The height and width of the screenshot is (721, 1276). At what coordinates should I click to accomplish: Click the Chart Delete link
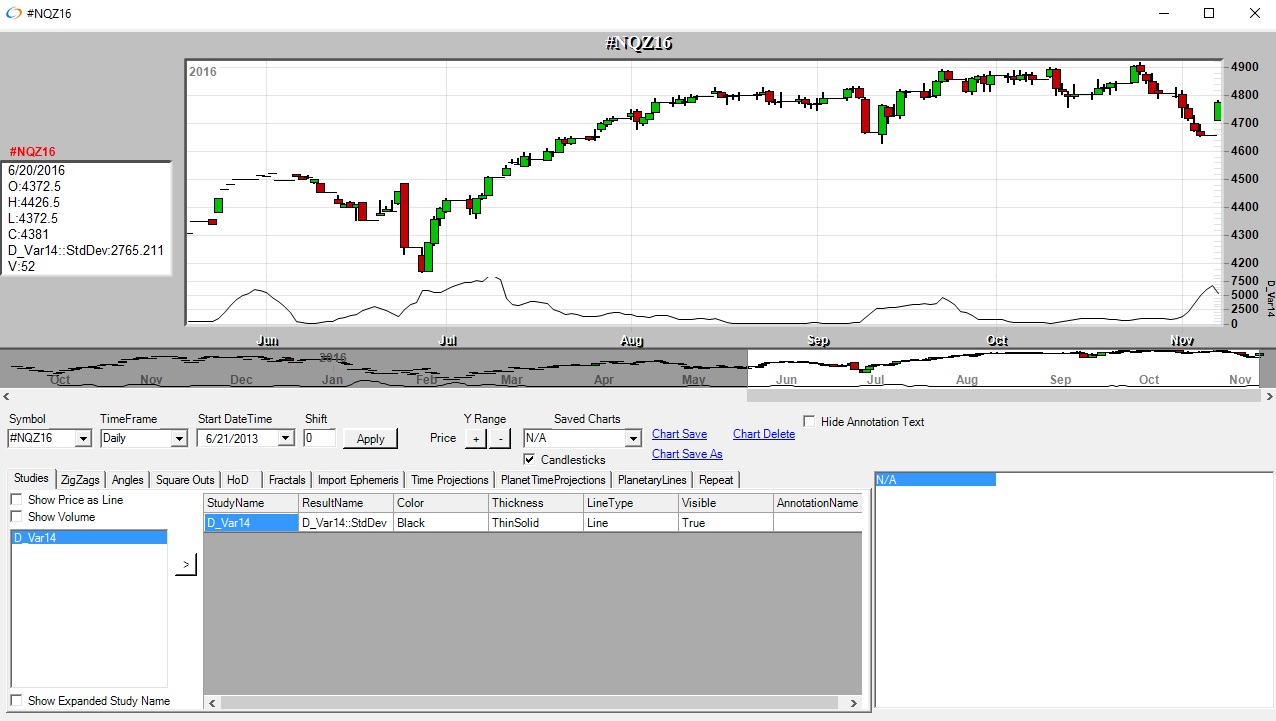click(x=763, y=434)
